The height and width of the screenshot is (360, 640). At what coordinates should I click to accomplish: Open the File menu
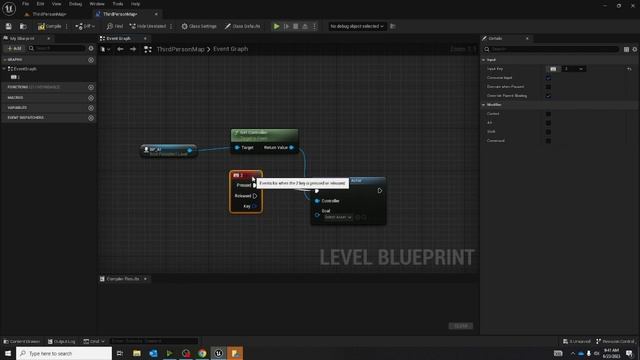25,4
